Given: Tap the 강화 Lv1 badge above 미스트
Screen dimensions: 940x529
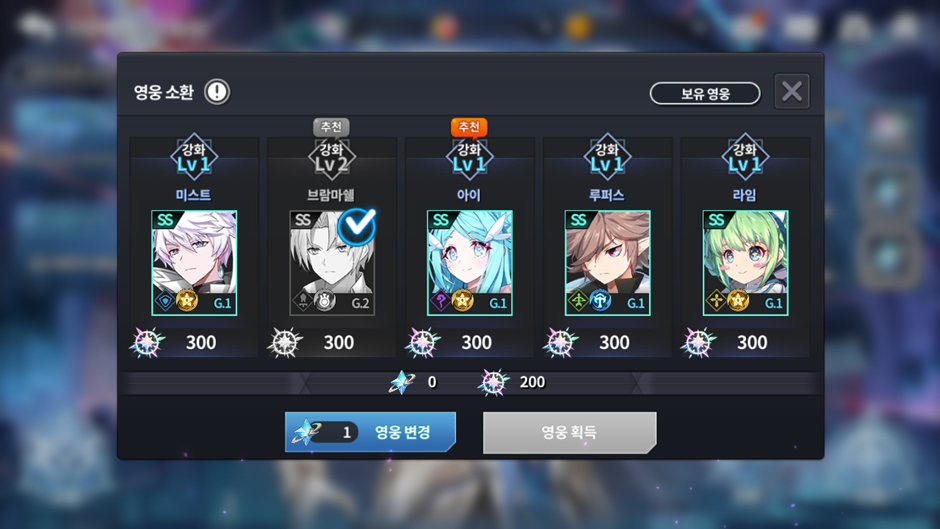Looking at the screenshot, I should click(194, 157).
